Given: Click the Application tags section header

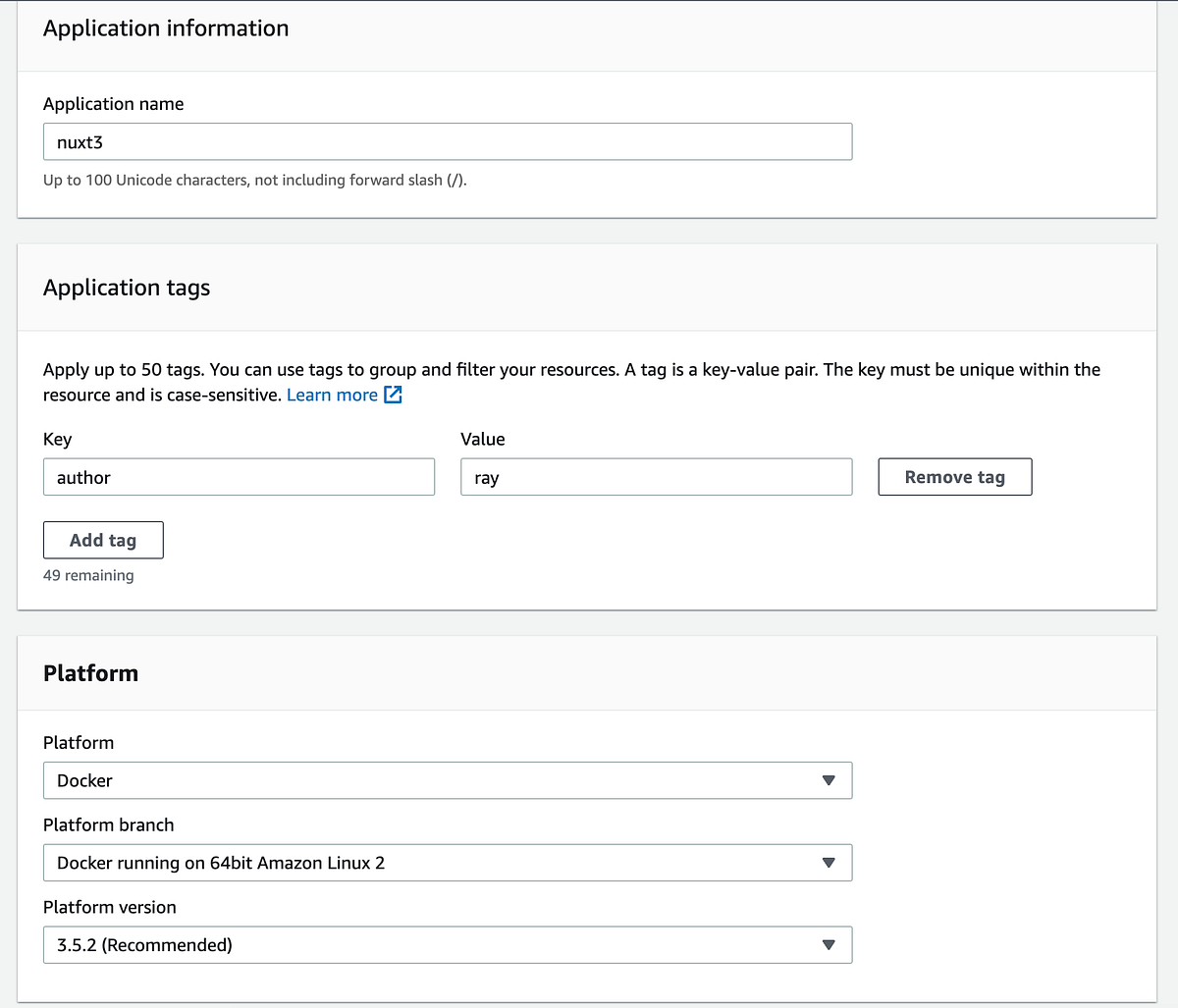Looking at the screenshot, I should pyautogui.click(x=126, y=287).
